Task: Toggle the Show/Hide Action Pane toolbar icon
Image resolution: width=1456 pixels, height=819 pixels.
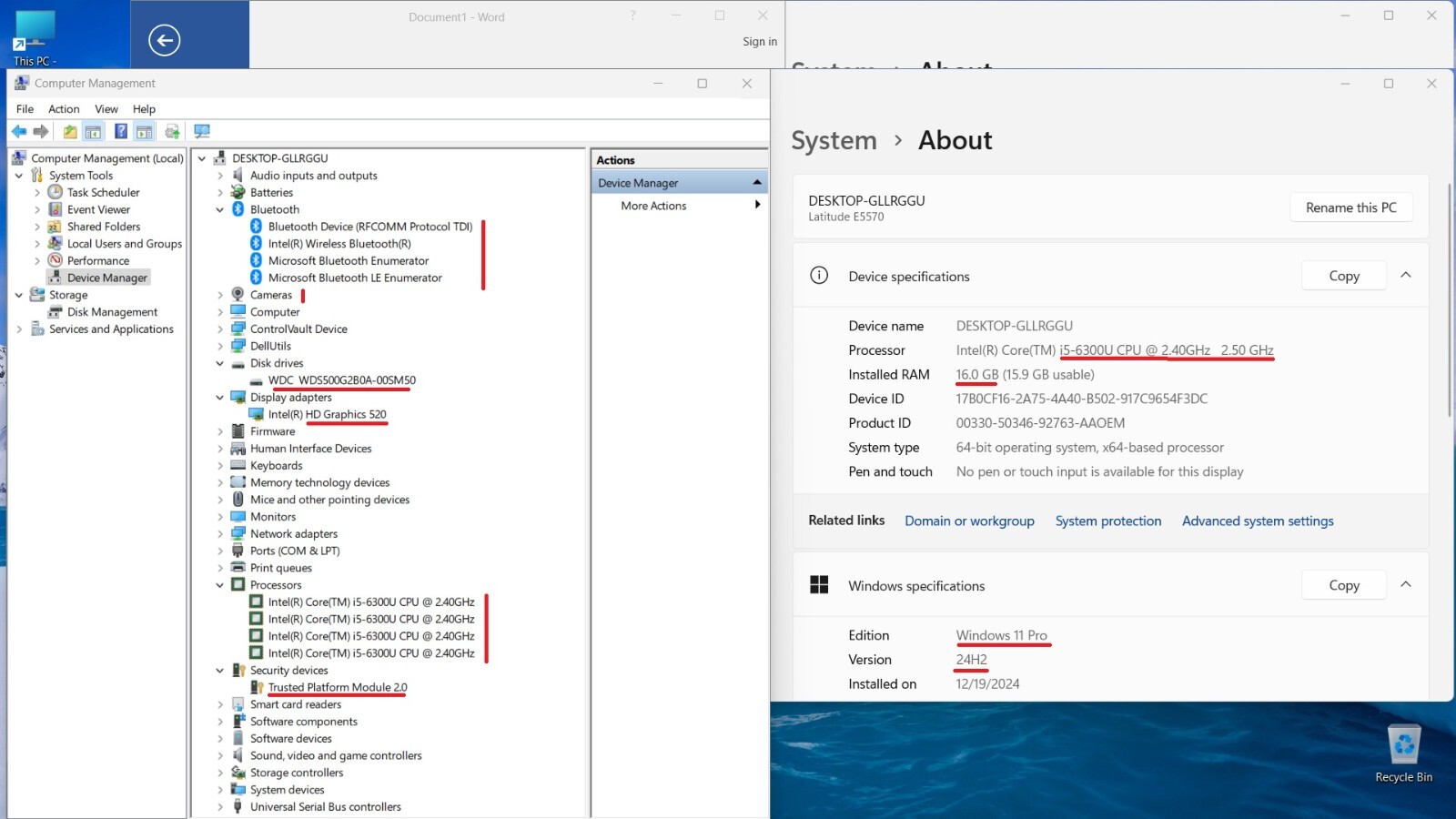Action: coord(144,132)
